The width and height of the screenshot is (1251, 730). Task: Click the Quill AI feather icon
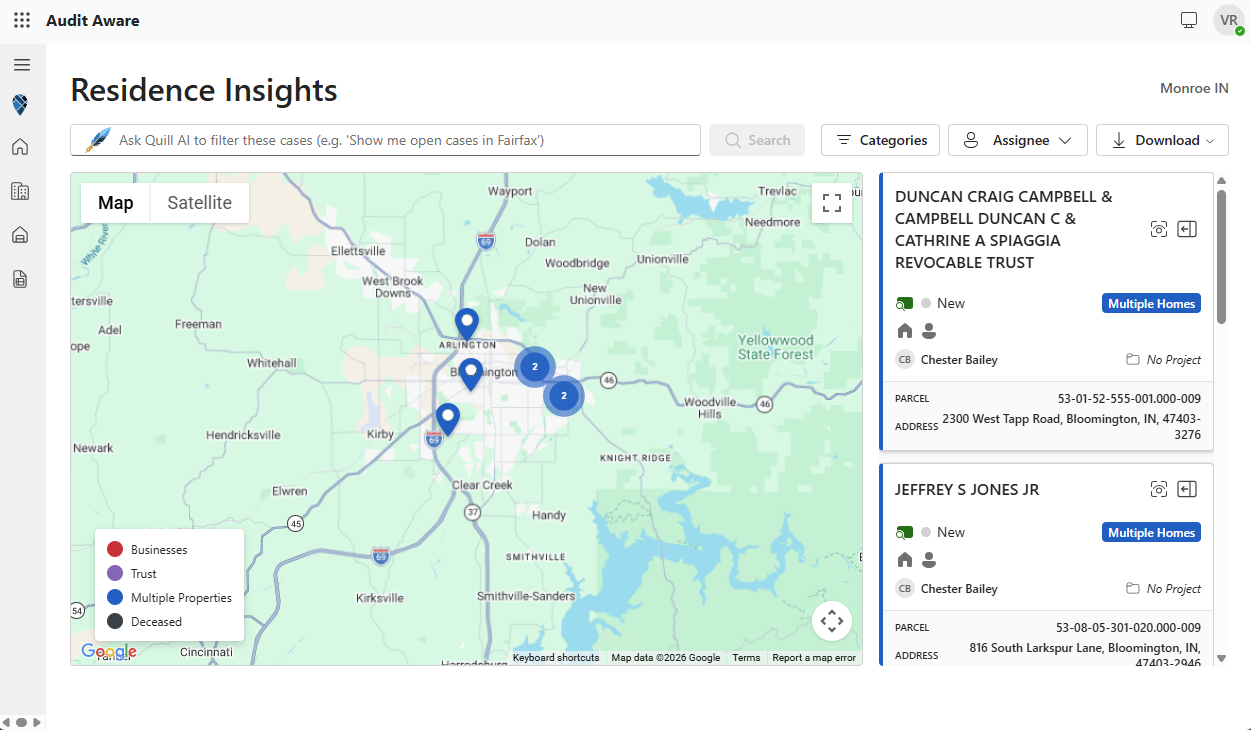pyautogui.click(x=97, y=140)
